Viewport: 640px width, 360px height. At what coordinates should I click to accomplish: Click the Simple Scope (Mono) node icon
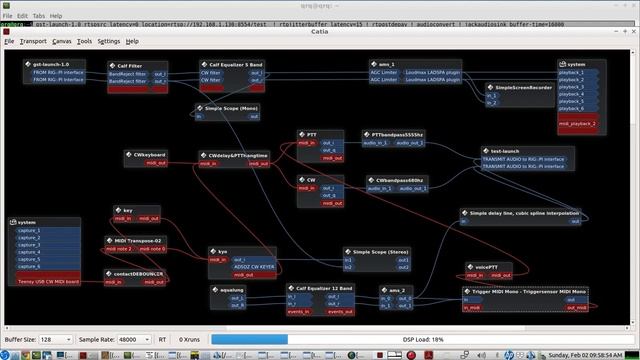pos(200,108)
